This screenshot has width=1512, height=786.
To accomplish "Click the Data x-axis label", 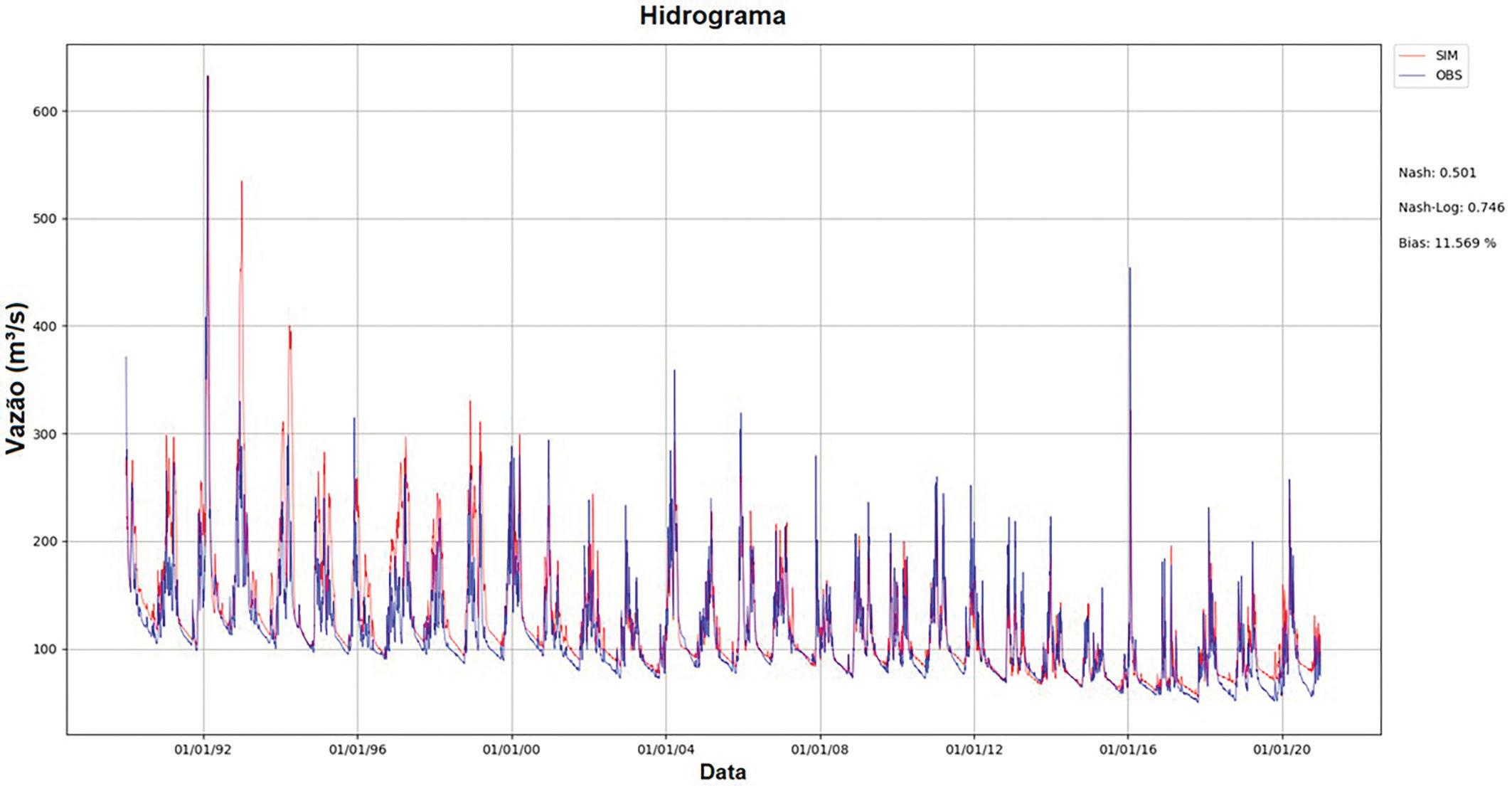I will [723, 772].
